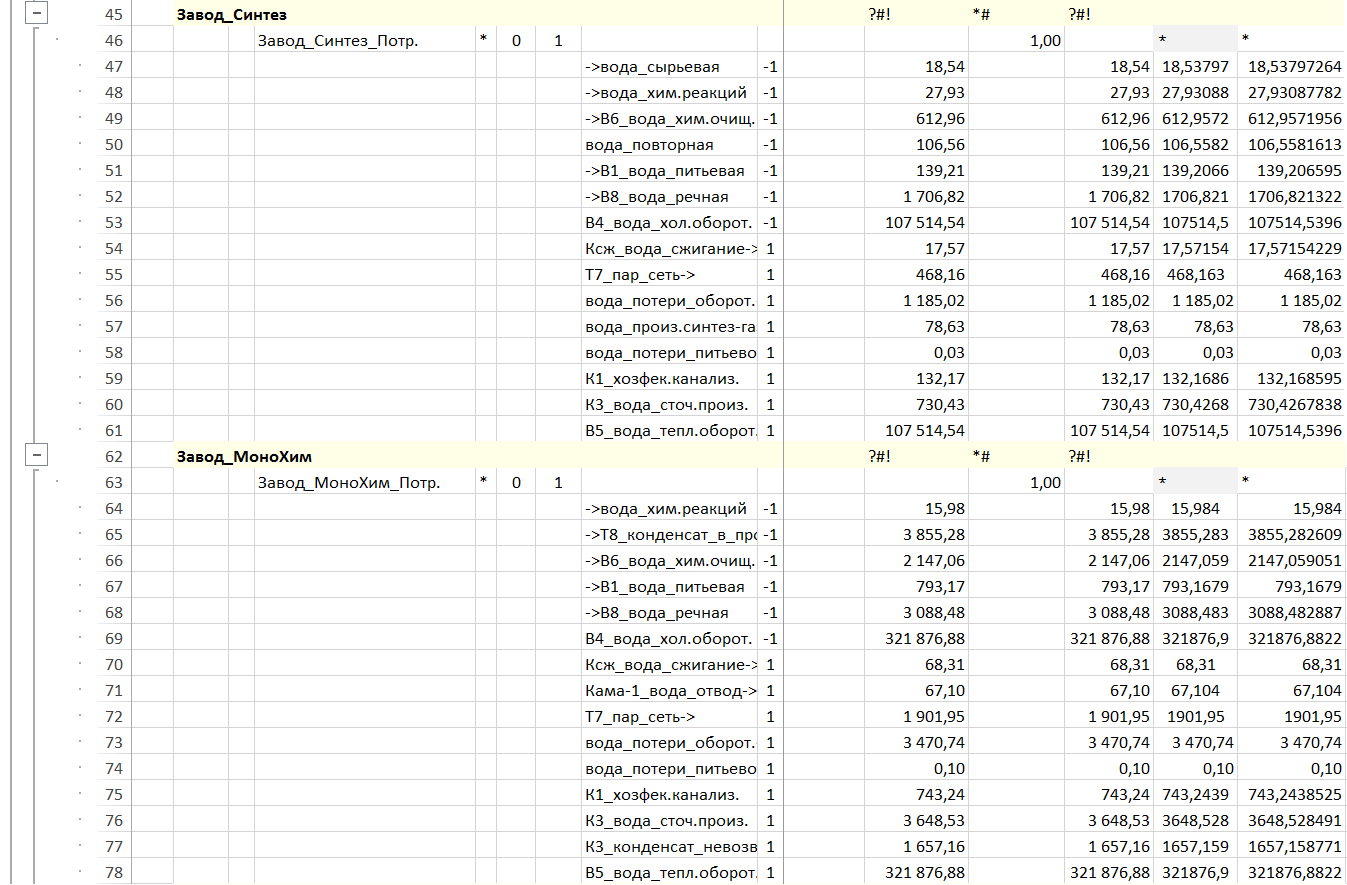Click cell containing 730,4267838
The width and height of the screenshot is (1347, 885).
(x=1291, y=405)
